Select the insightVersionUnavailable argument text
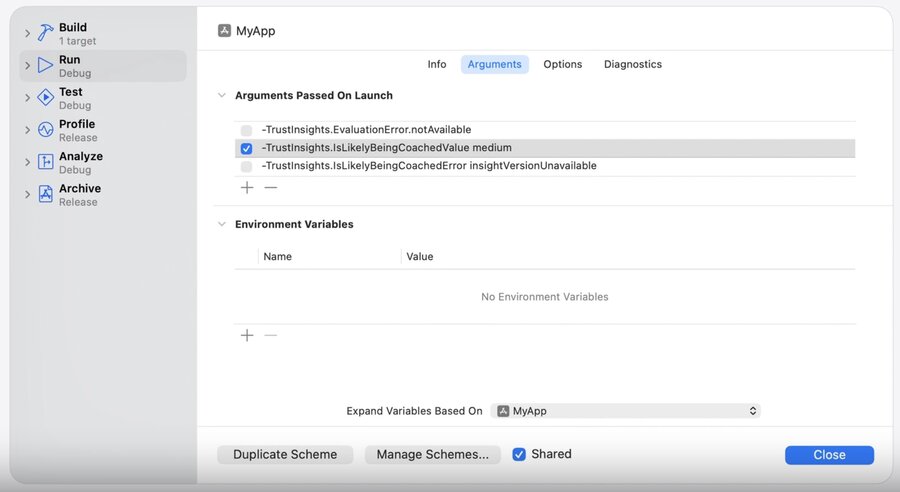 click(429, 165)
